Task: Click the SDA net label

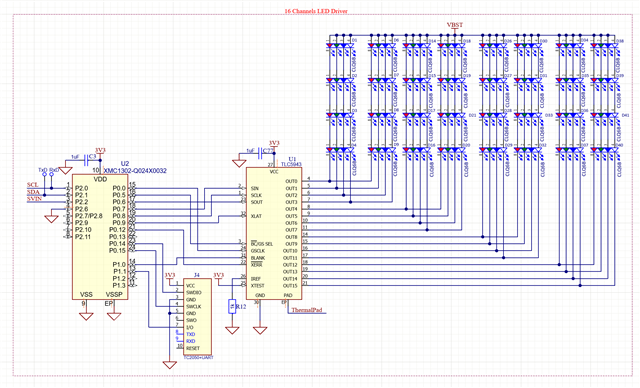Action: click(x=33, y=192)
